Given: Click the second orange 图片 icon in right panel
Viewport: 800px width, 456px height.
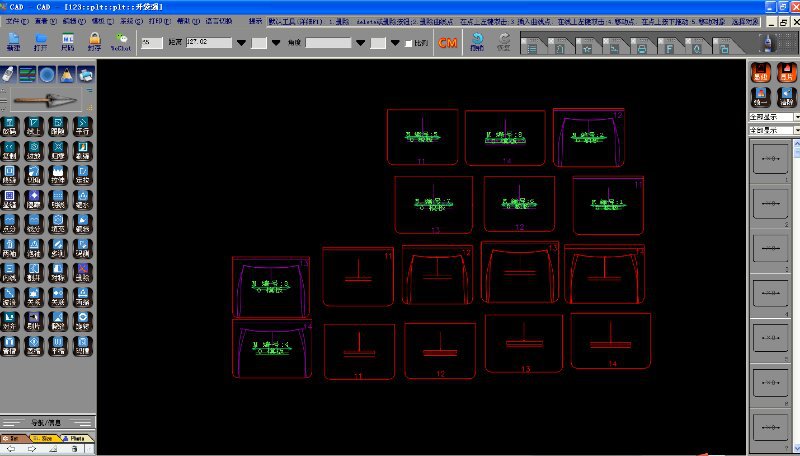Looking at the screenshot, I should pos(787,72).
